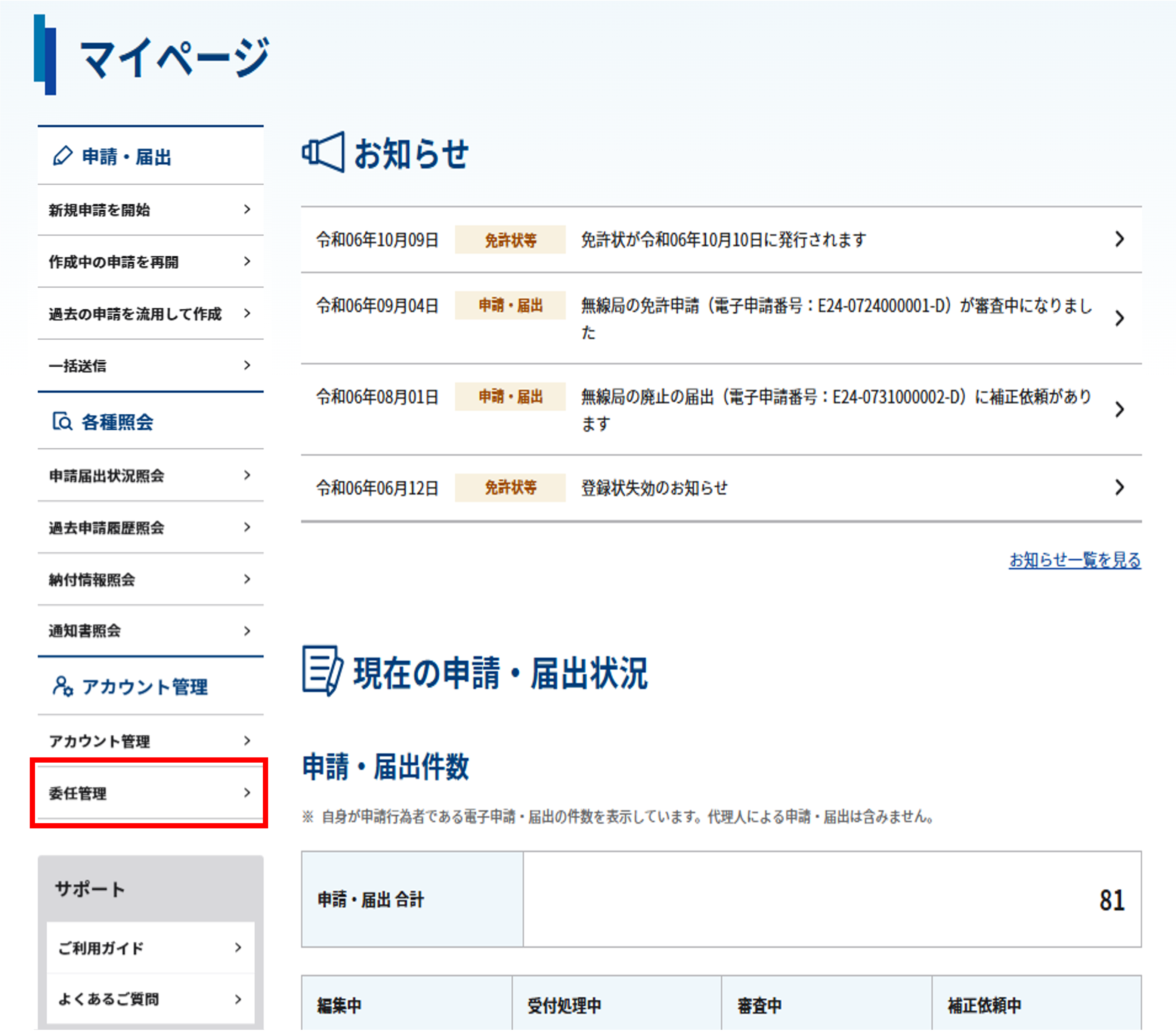
Task: Click the megaphone icon next to お知らせ
Action: click(x=323, y=152)
